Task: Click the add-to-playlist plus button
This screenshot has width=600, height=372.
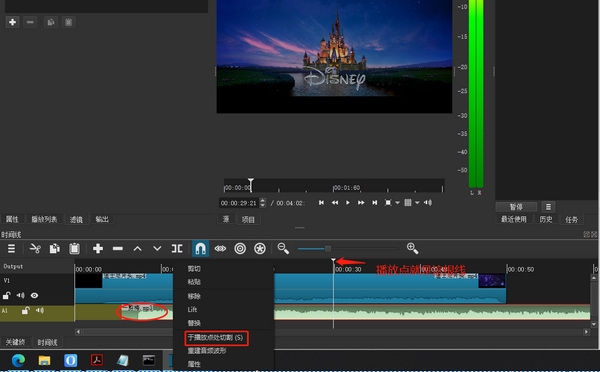Action: [x=12, y=22]
